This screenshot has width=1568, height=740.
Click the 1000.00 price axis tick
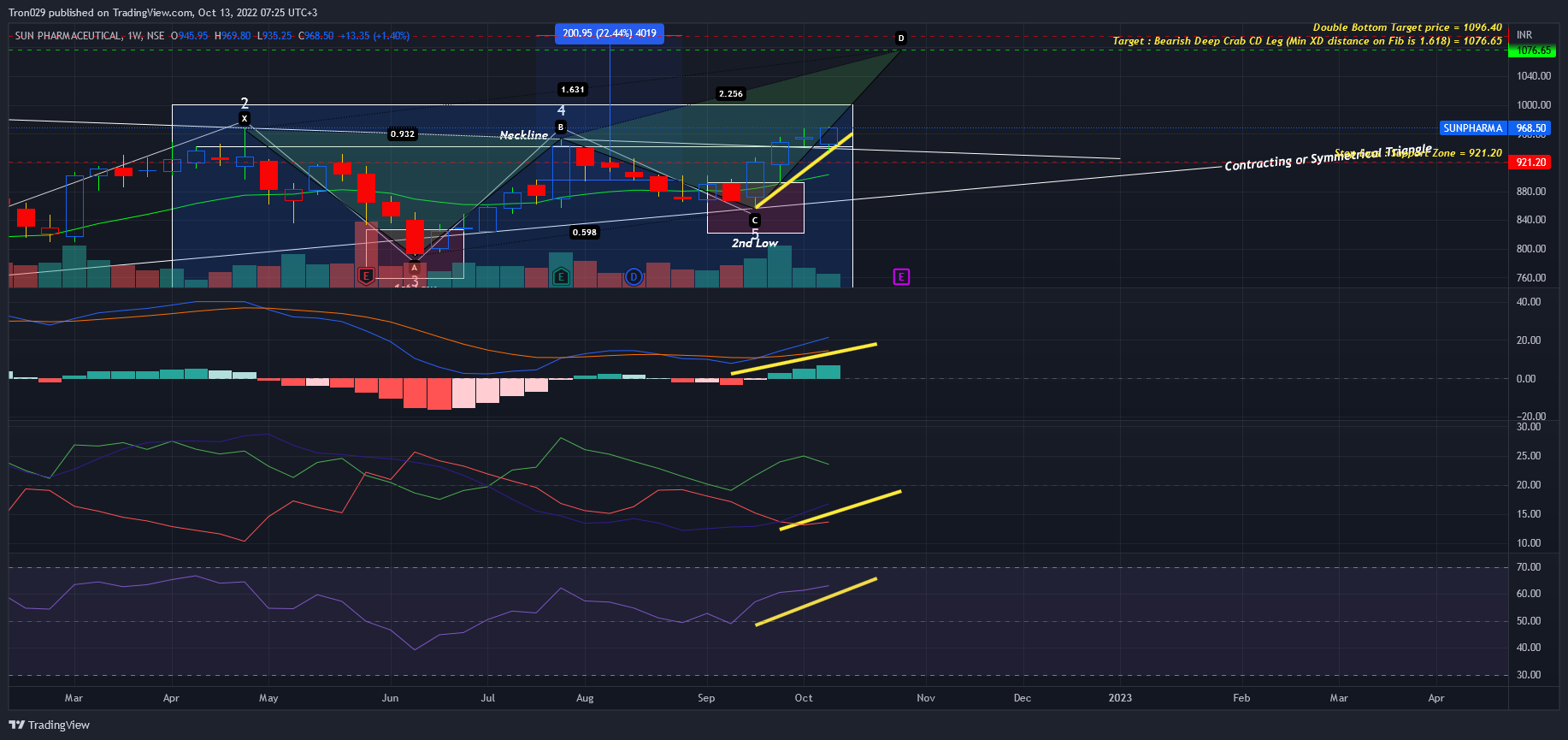point(1533,105)
